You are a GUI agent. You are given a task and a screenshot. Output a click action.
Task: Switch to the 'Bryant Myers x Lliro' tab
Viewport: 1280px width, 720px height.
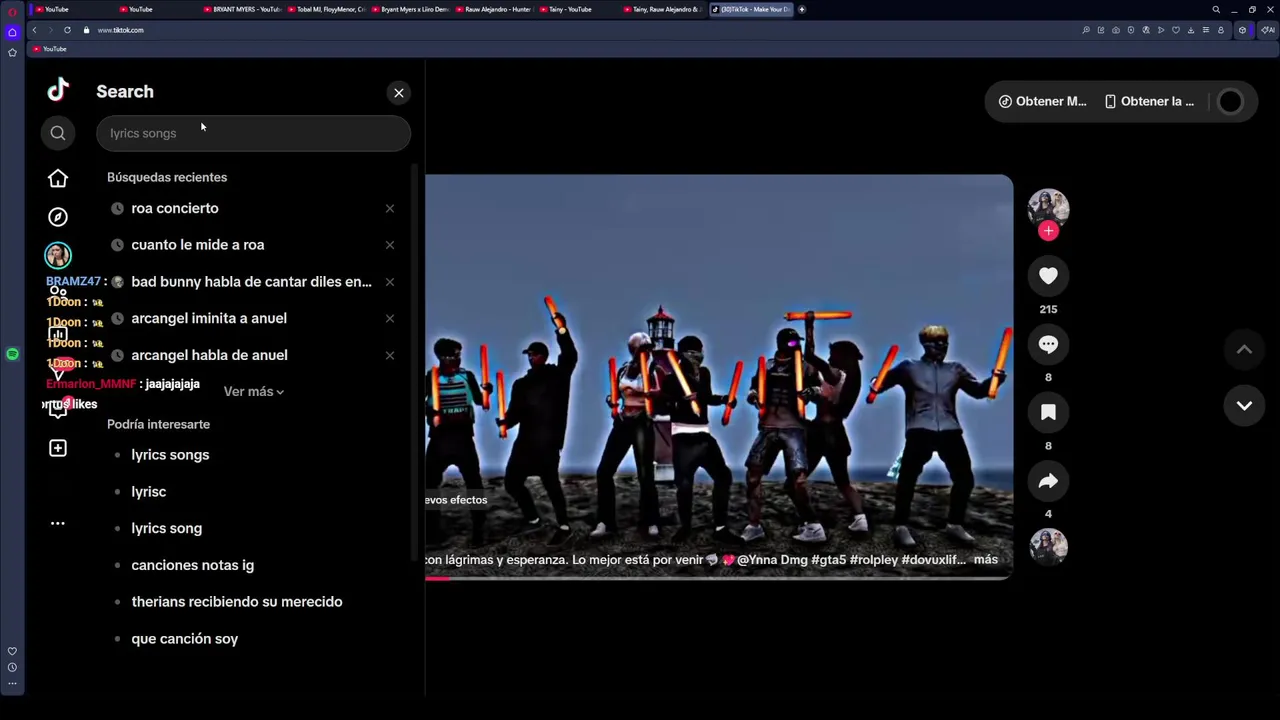pyautogui.click(x=410, y=9)
